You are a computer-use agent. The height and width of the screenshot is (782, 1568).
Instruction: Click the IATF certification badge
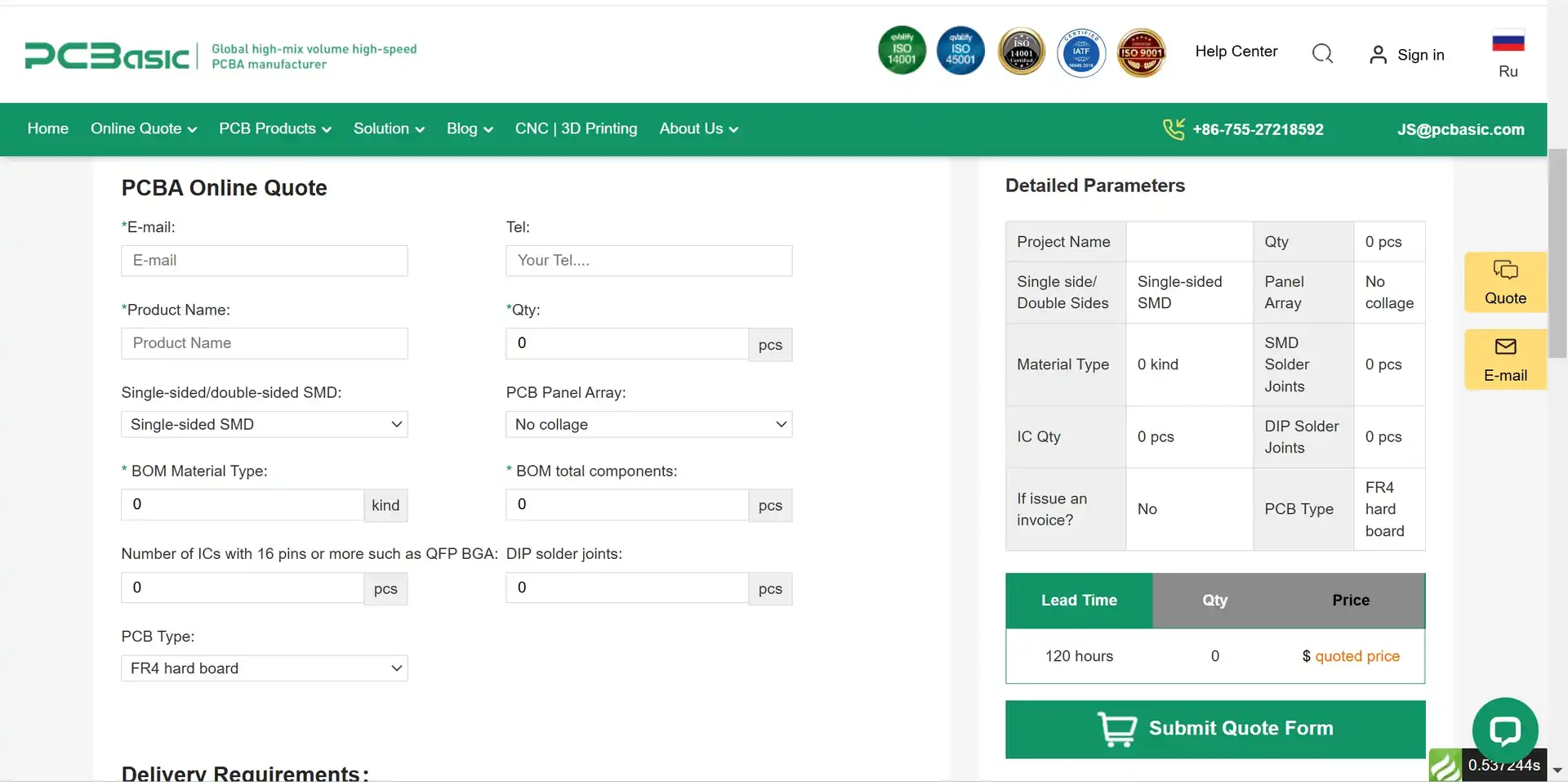click(1080, 52)
